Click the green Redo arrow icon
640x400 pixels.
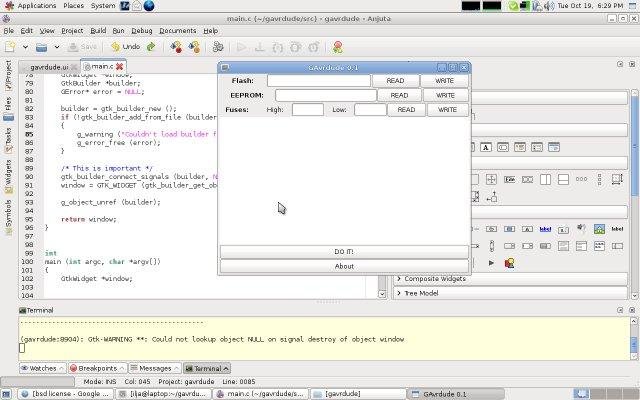151,46
